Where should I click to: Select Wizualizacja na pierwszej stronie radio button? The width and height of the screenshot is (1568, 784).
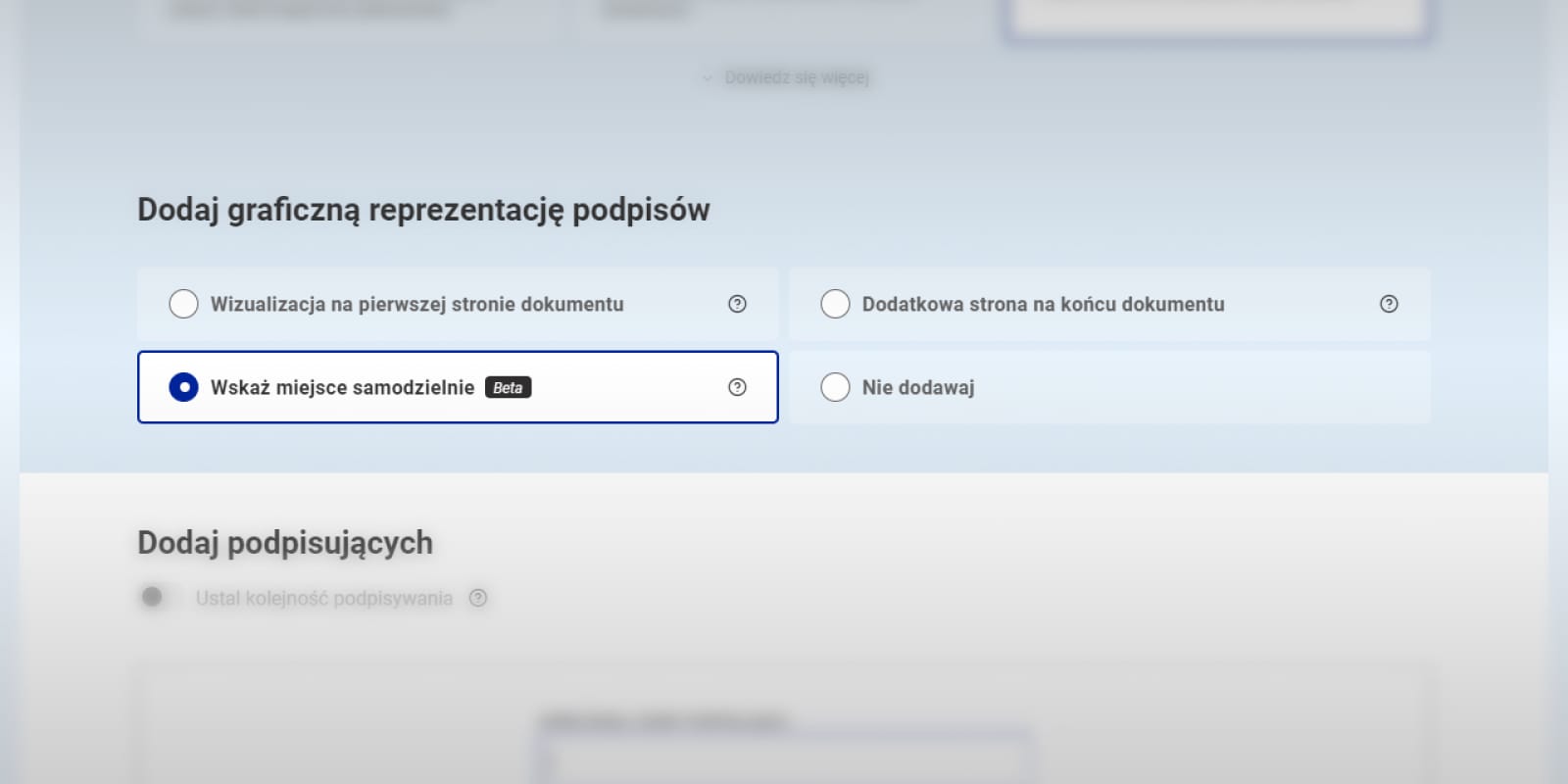tap(183, 304)
